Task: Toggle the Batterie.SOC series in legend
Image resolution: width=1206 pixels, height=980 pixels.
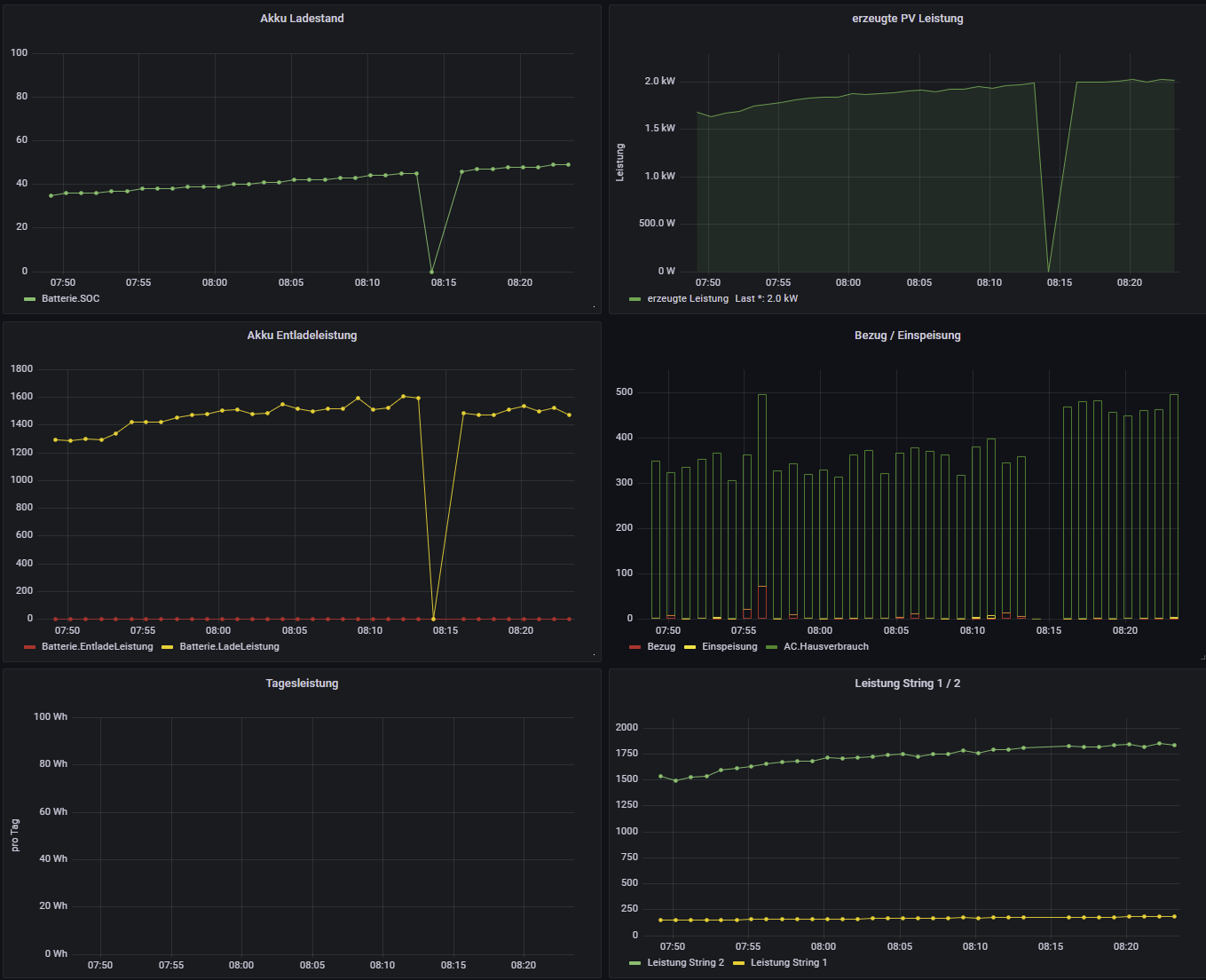Action: click(x=70, y=299)
